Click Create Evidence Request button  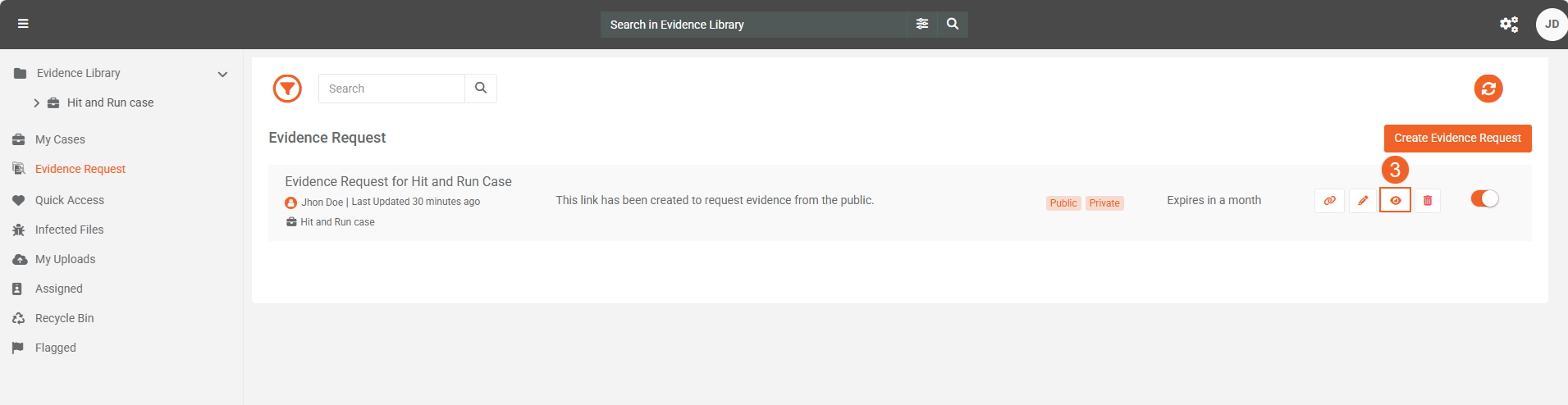click(x=1457, y=139)
